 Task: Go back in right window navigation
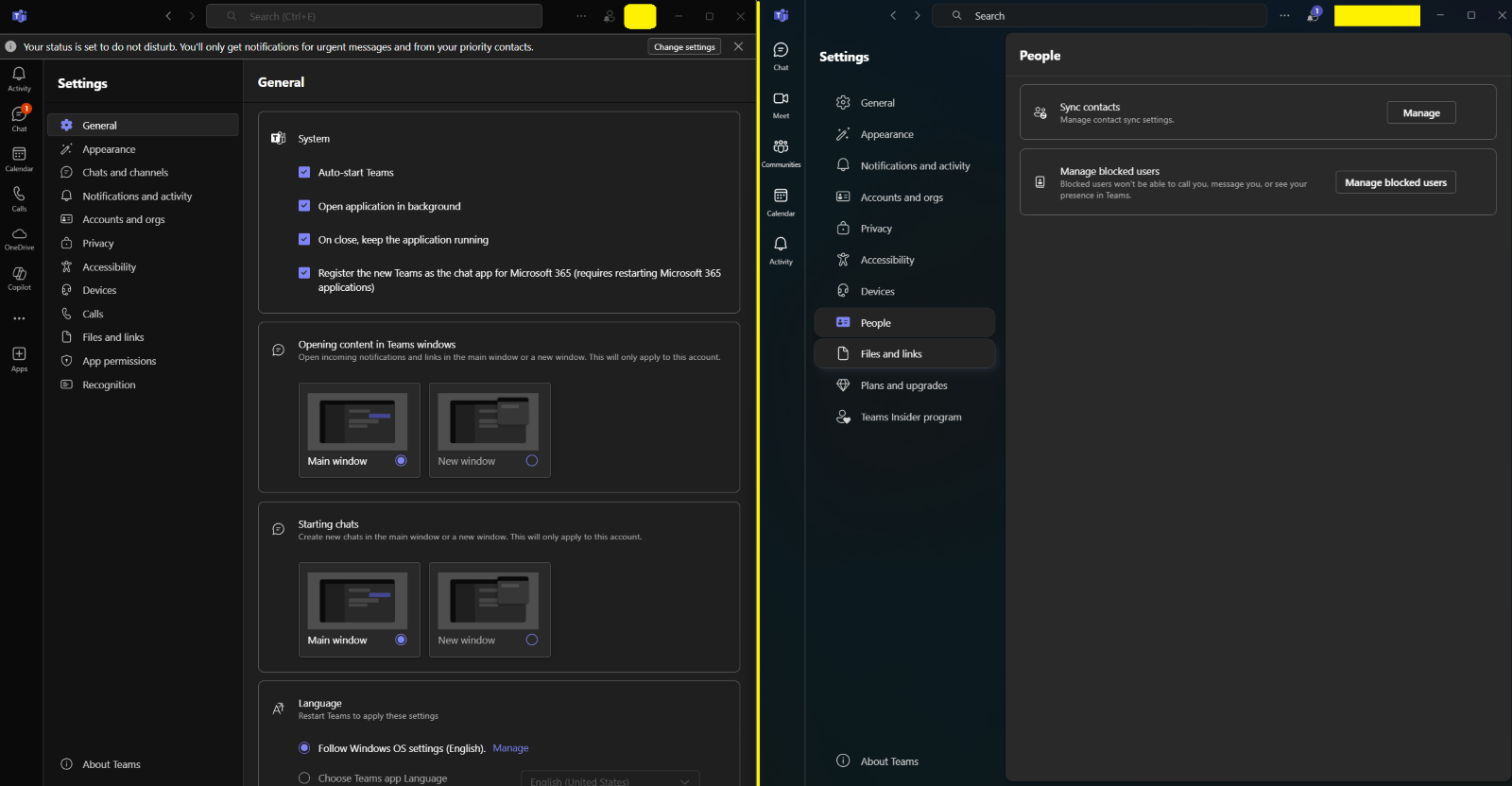tap(893, 16)
